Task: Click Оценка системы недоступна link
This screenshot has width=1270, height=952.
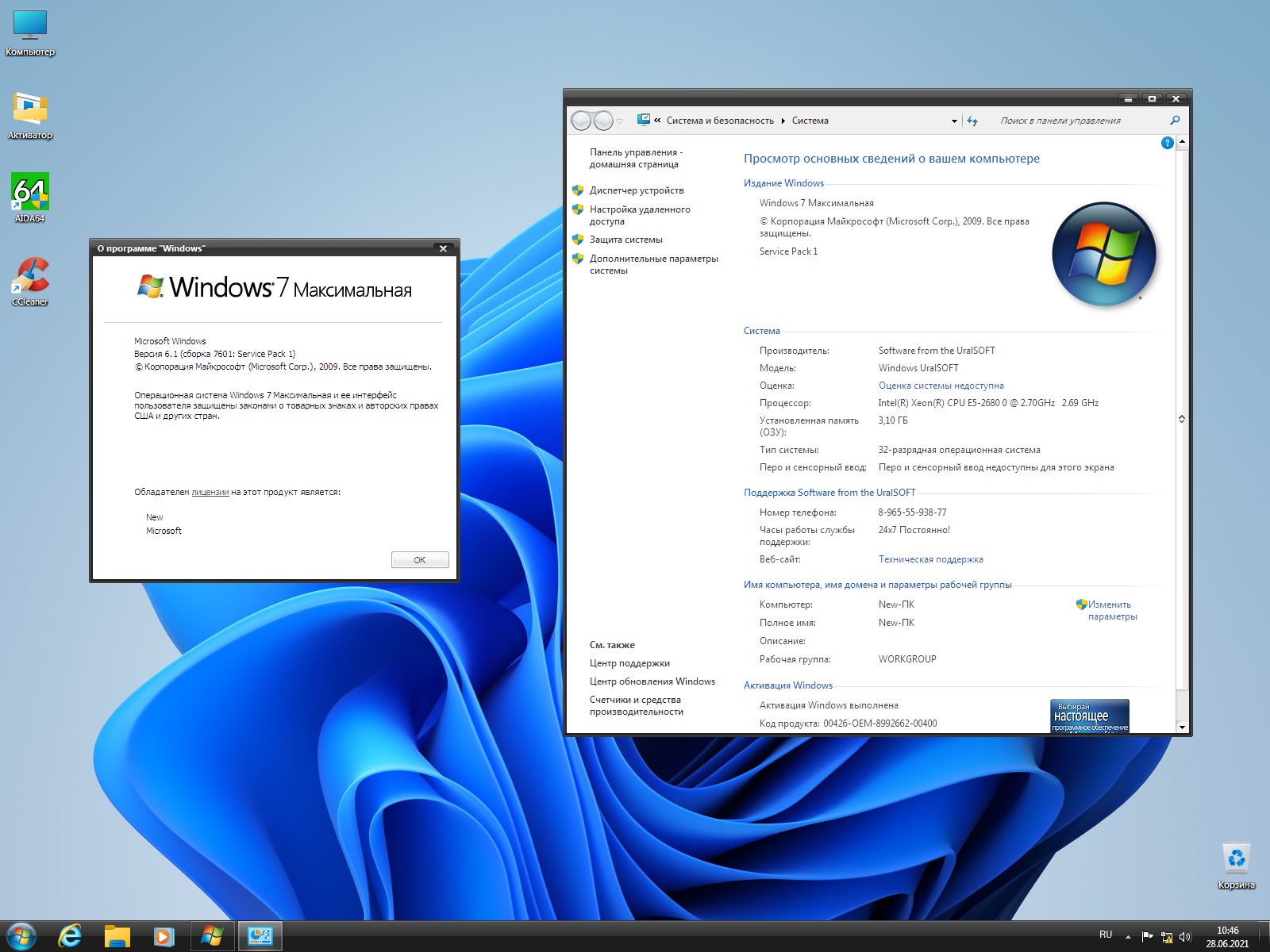Action: (x=941, y=386)
